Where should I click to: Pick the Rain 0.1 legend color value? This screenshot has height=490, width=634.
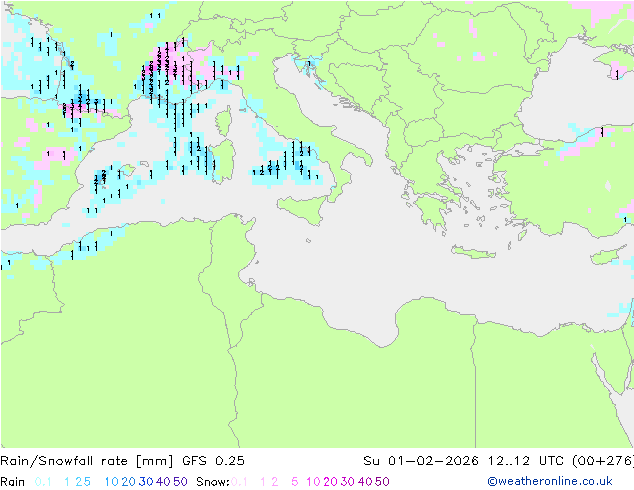[43, 482]
